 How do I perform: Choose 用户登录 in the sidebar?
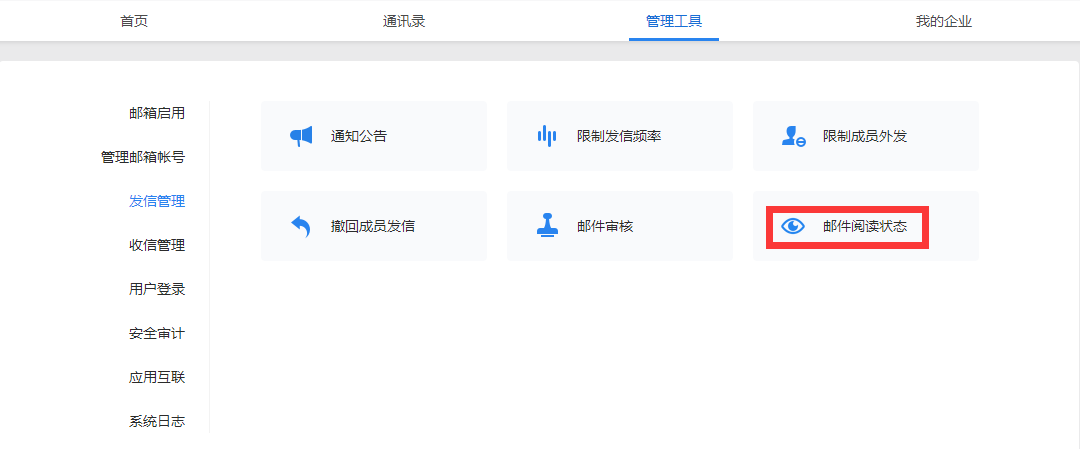click(157, 289)
